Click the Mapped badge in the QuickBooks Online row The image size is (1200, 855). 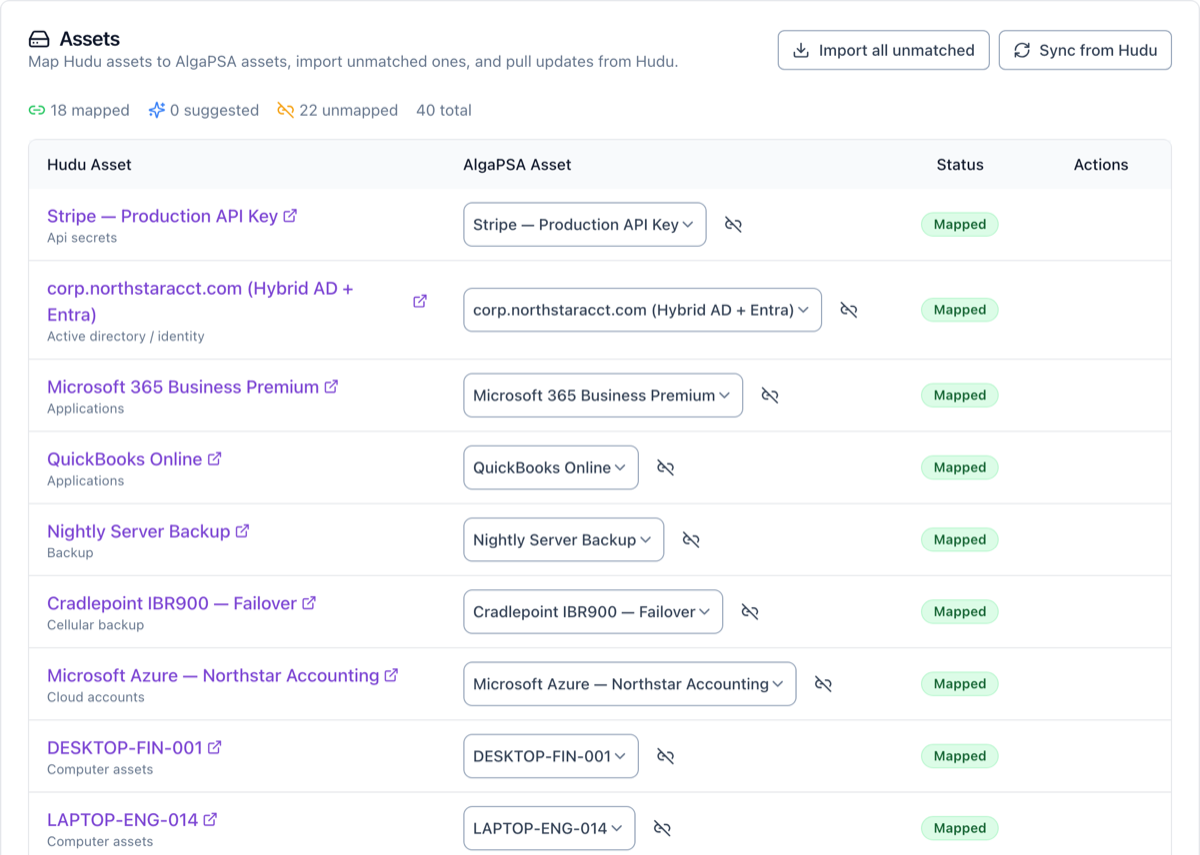[x=960, y=467]
